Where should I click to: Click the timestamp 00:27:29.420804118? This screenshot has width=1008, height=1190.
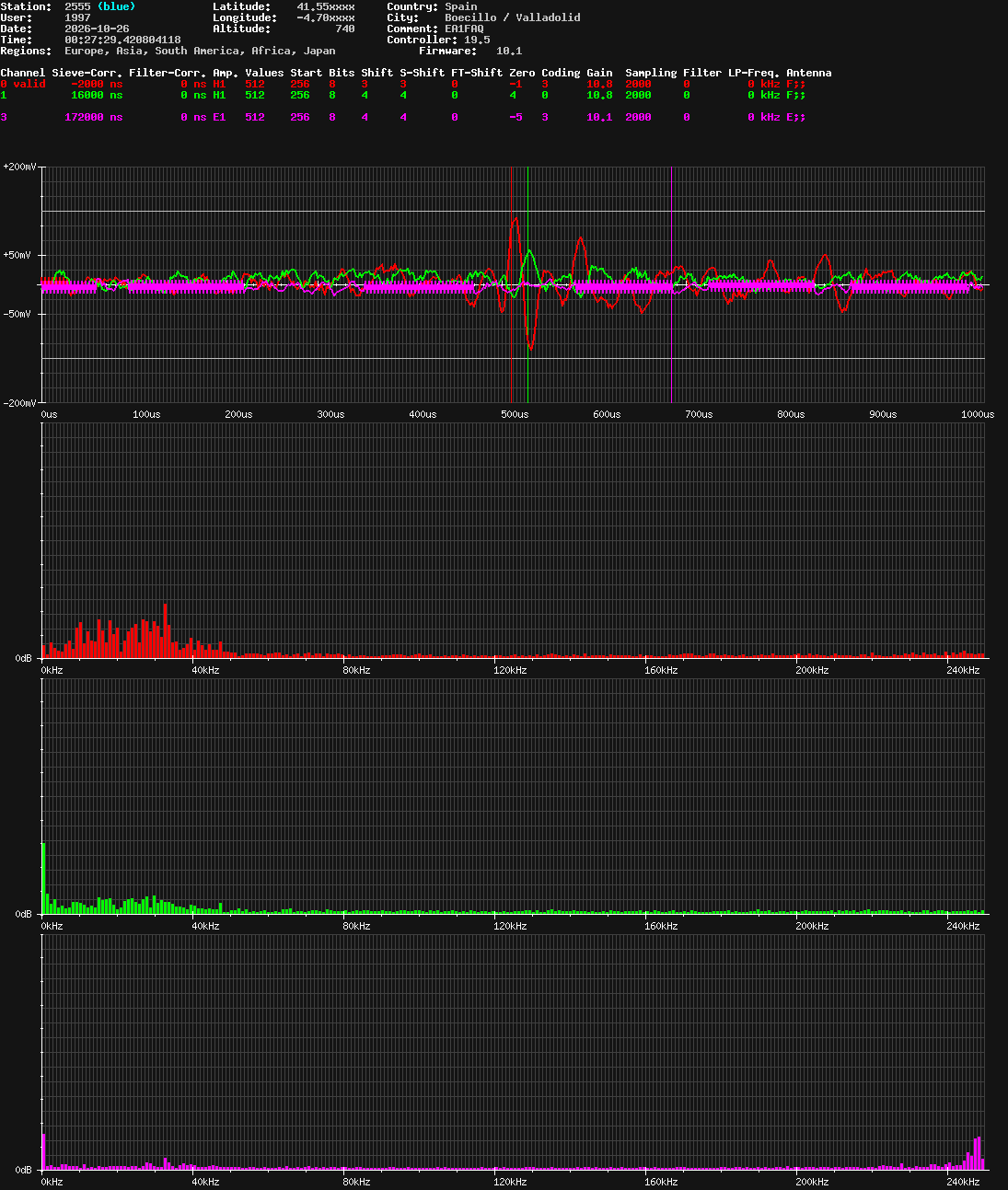122,40
